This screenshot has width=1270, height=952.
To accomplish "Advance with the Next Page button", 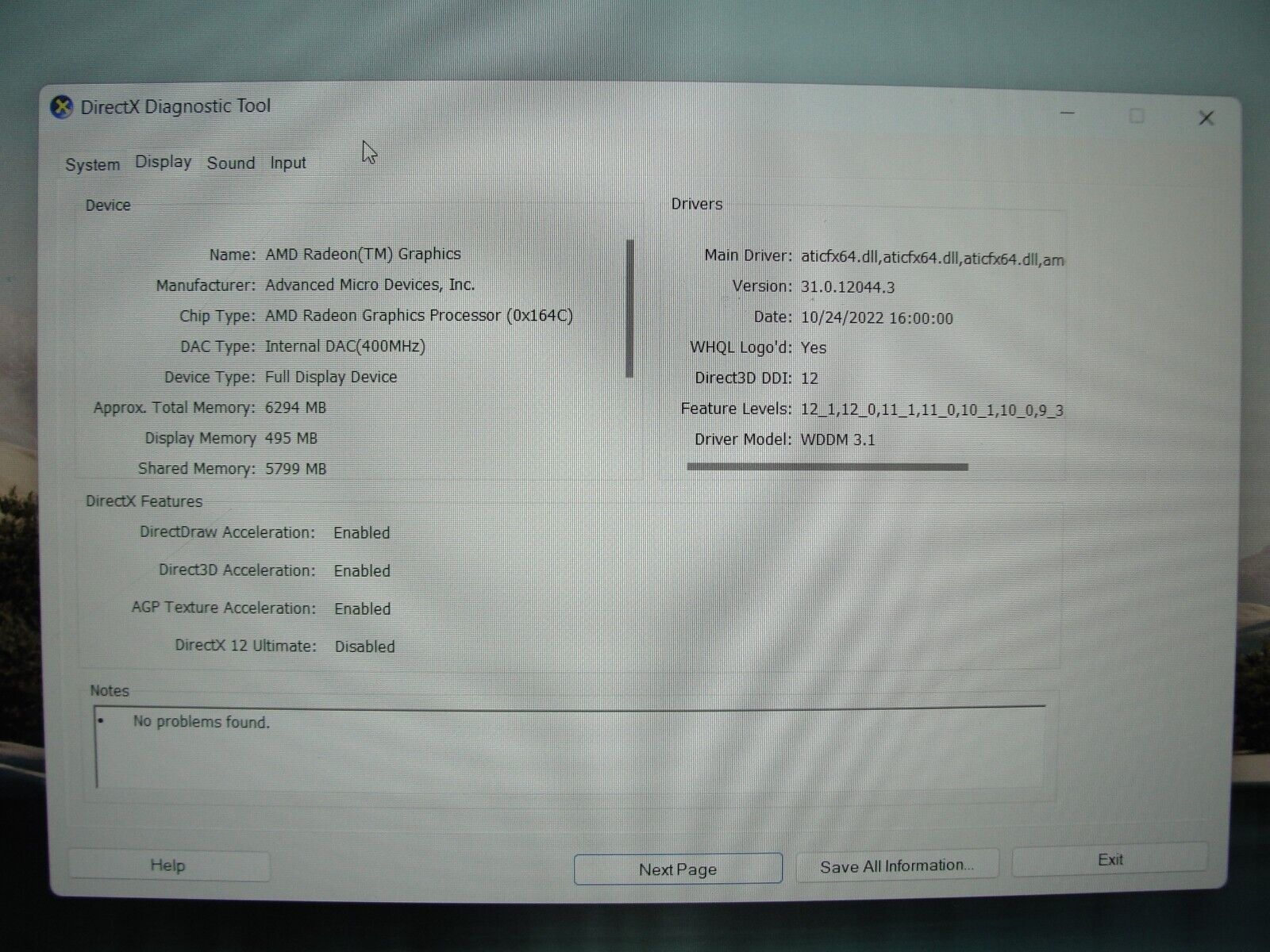I will (678, 868).
